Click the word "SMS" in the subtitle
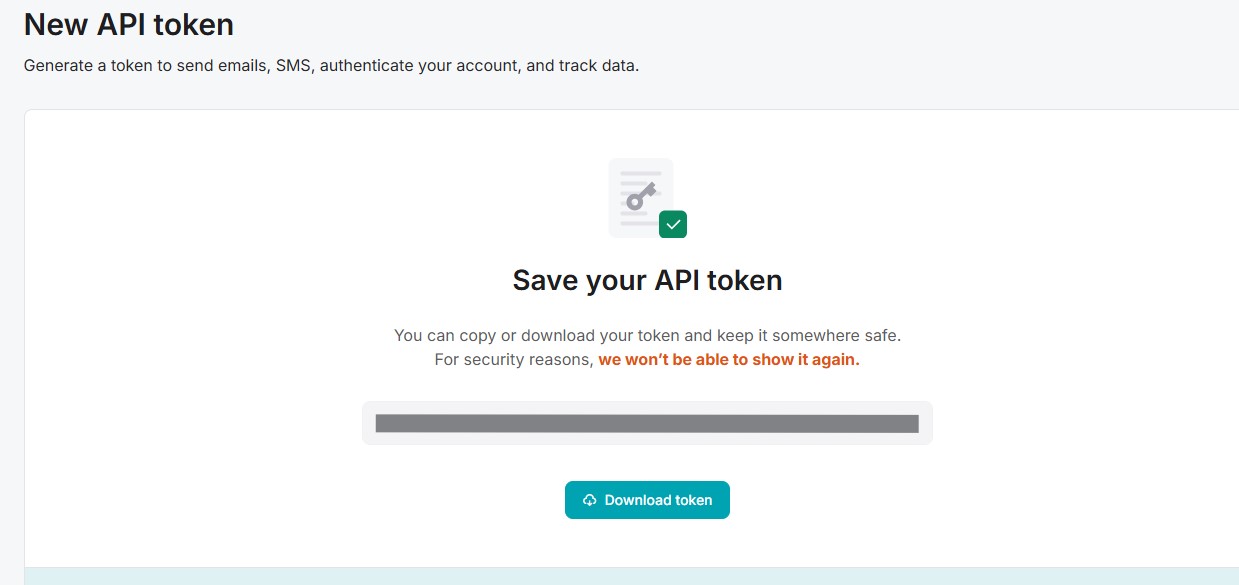1239x585 pixels. point(293,66)
